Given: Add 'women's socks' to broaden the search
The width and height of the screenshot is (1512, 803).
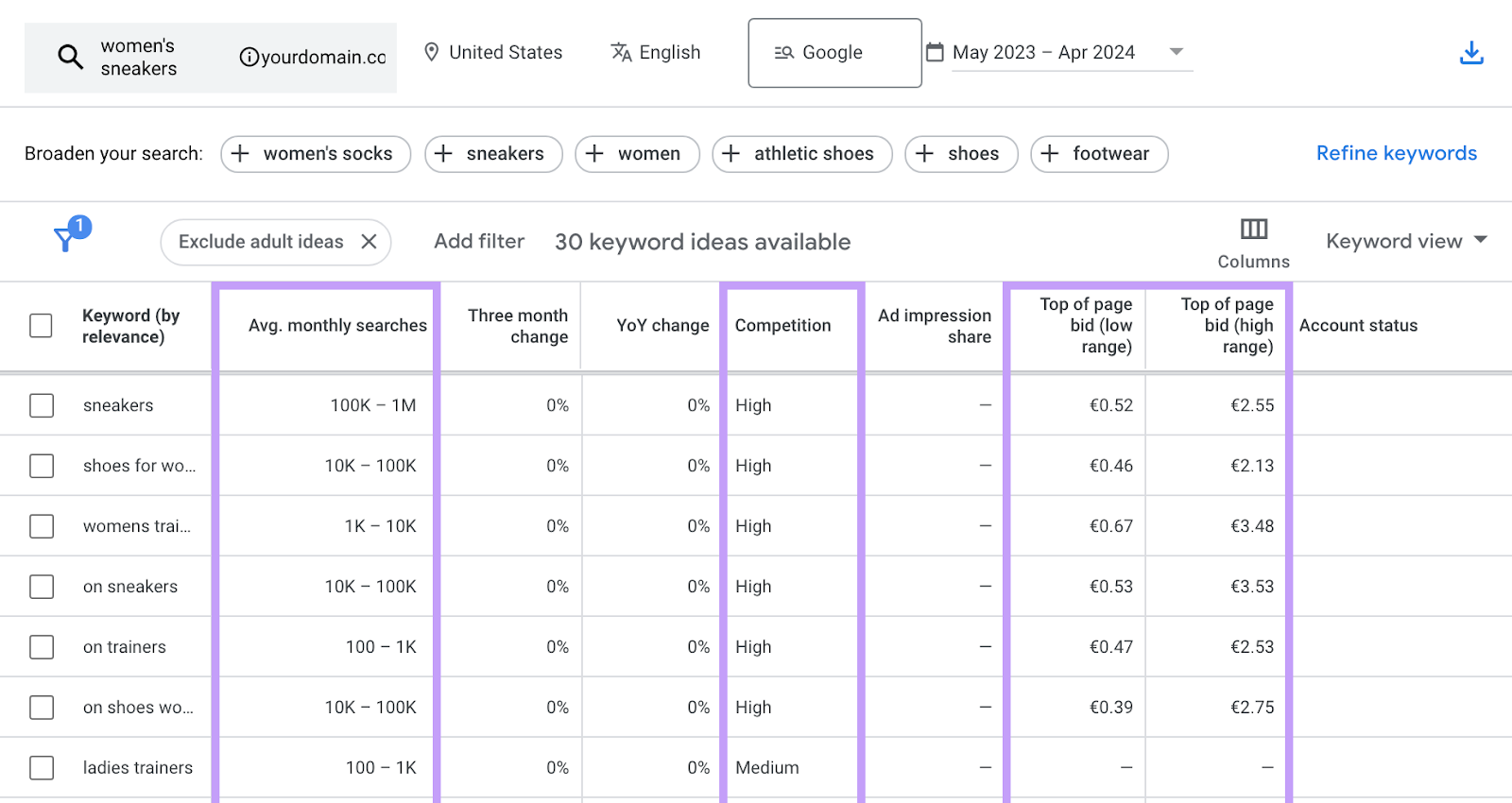Looking at the screenshot, I should coord(316,154).
